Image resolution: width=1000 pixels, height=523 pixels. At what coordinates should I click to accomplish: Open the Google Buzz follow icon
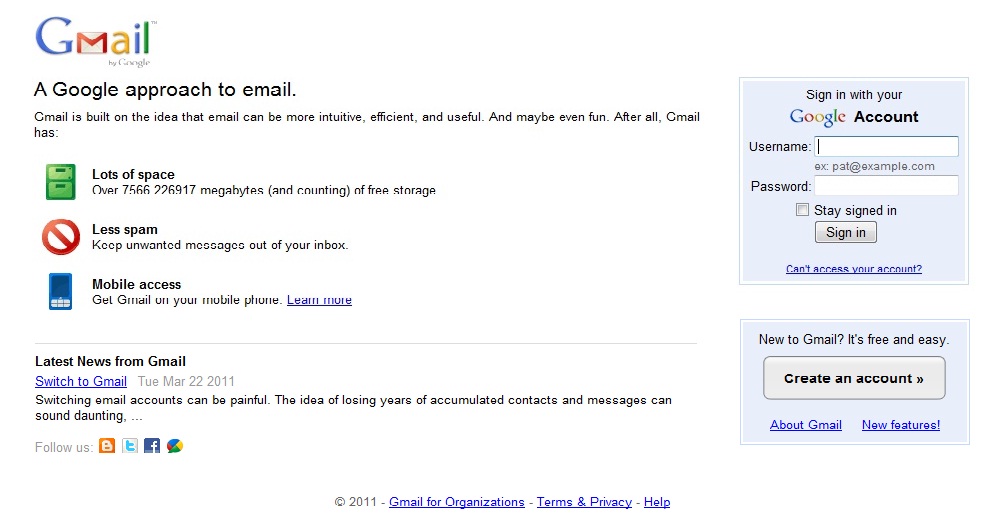click(175, 446)
